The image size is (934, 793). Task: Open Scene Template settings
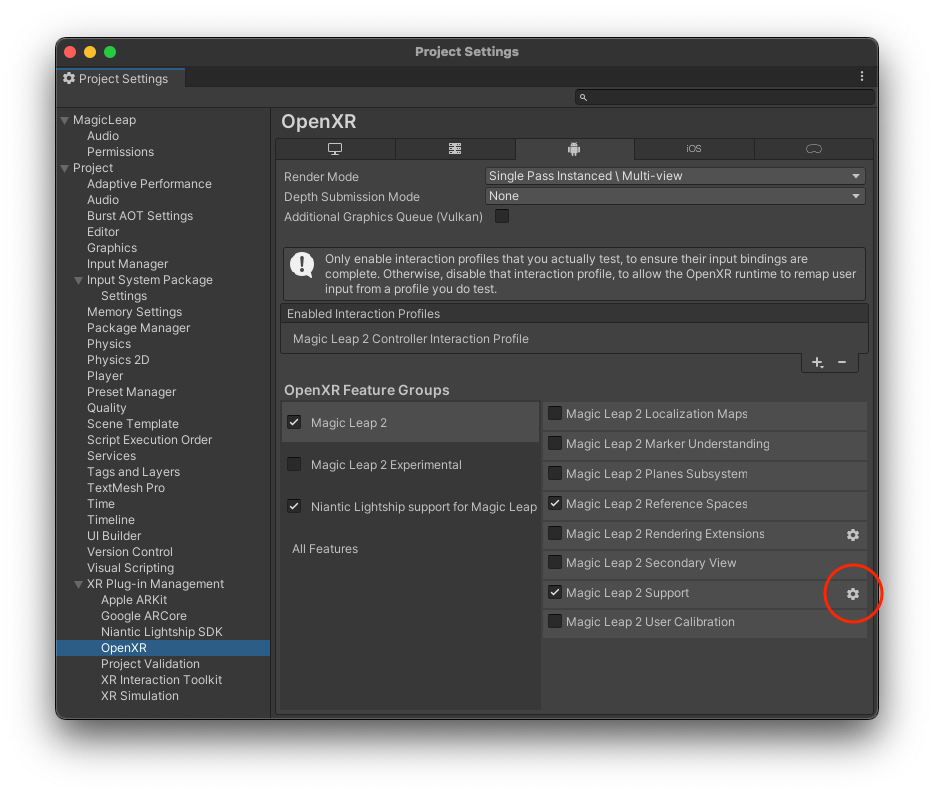pyautogui.click(x=133, y=424)
